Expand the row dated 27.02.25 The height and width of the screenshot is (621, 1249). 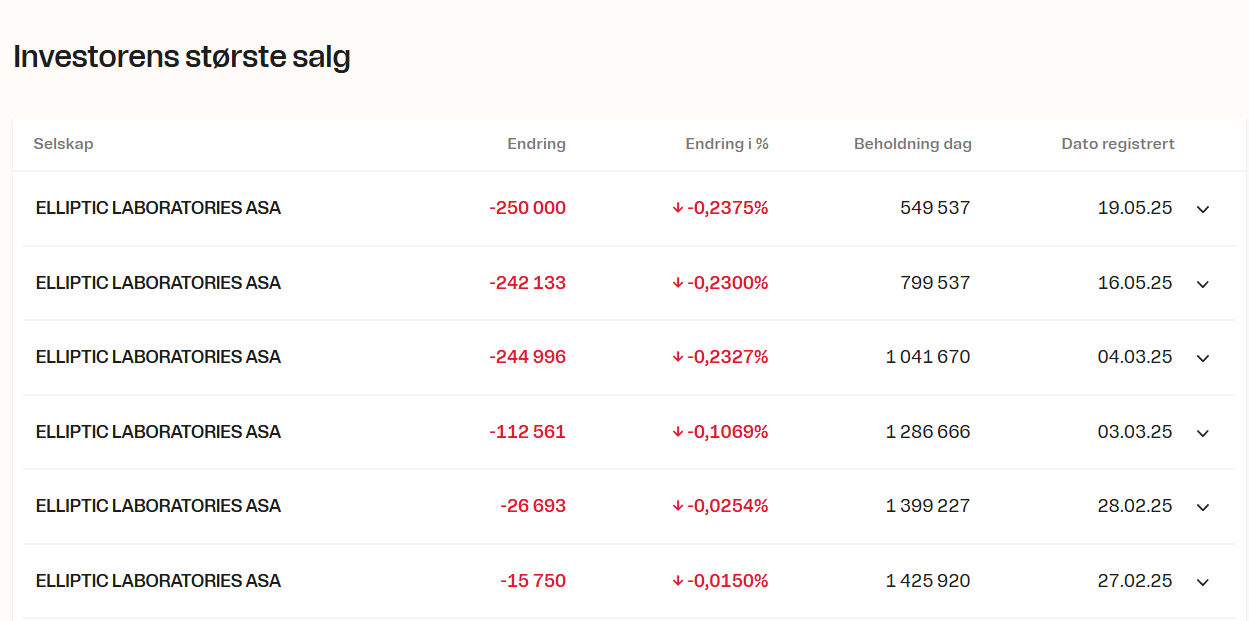(1203, 582)
